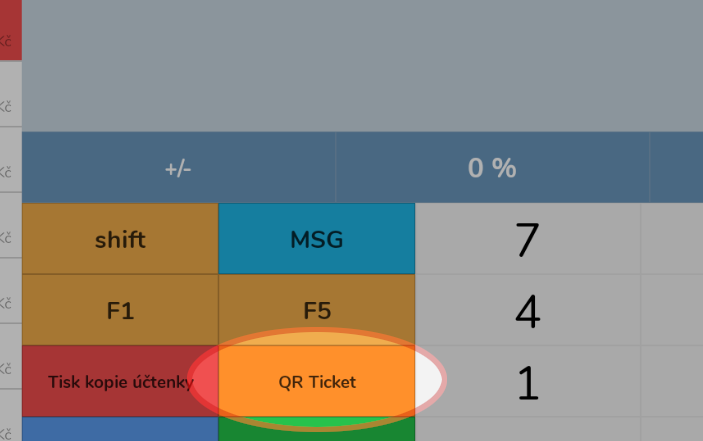Tap the highlighted QR Ticket button
This screenshot has width=703, height=441.
[x=316, y=382]
